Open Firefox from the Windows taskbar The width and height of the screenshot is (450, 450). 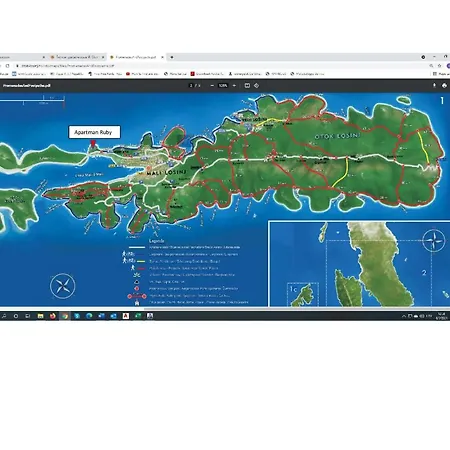[53, 316]
